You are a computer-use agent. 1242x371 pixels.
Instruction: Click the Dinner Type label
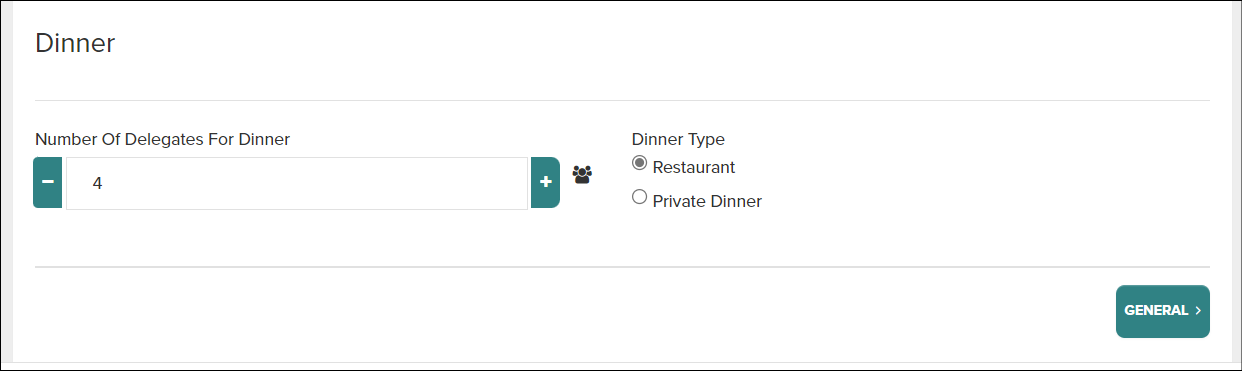[678, 139]
